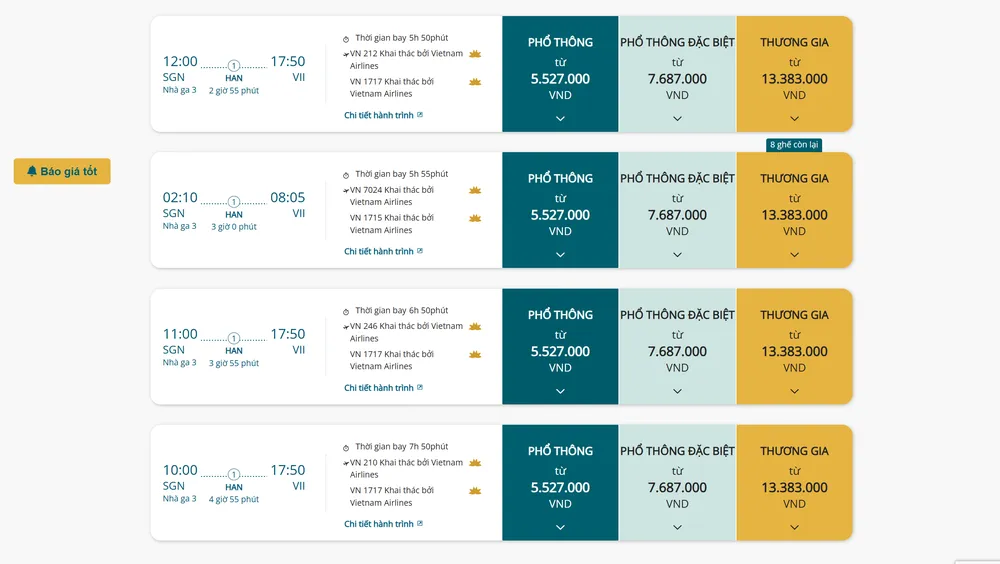1000x564 pixels.
Task: Expand Thương Gia fare for the 10:00 flight
Action: coord(794,527)
